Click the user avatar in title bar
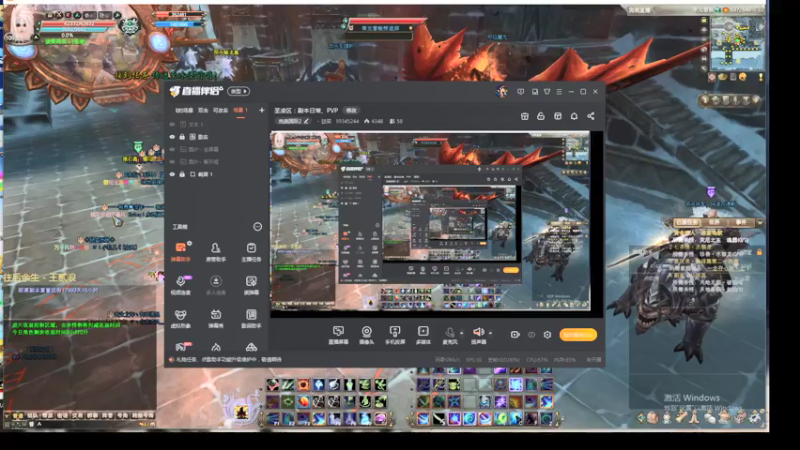Screen dimensions: 800x450 [502, 91]
